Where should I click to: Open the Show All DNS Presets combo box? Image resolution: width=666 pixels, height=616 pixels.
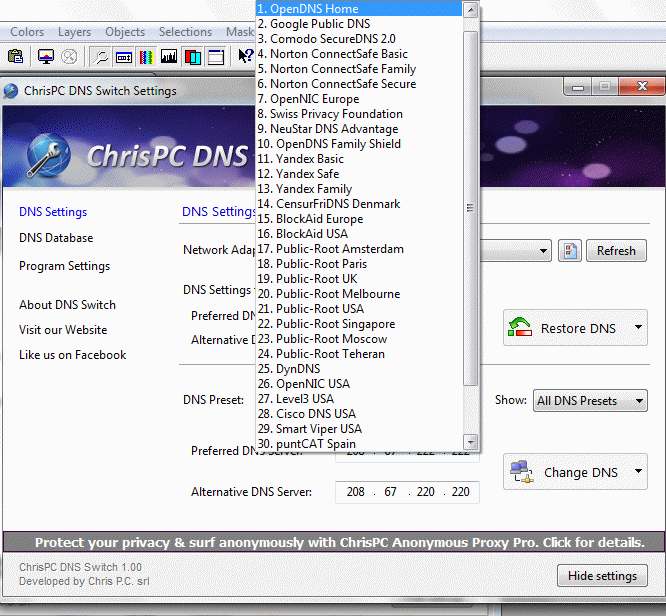(590, 401)
